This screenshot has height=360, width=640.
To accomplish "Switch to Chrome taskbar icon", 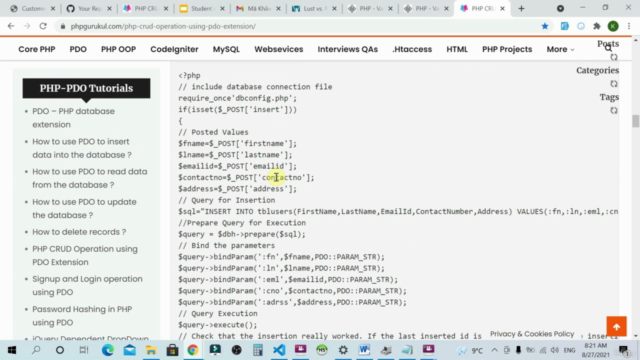I will pos(193,350).
